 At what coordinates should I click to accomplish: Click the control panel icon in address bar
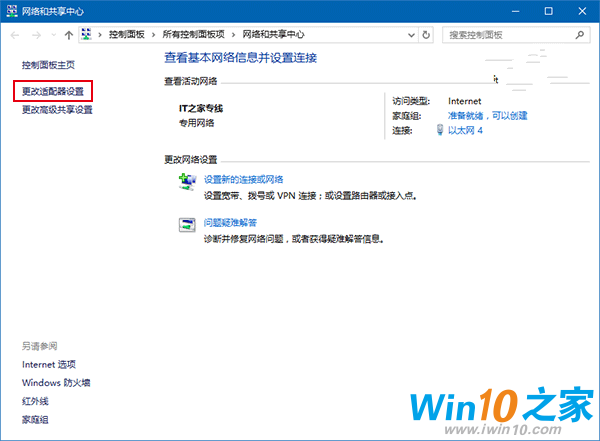86,34
